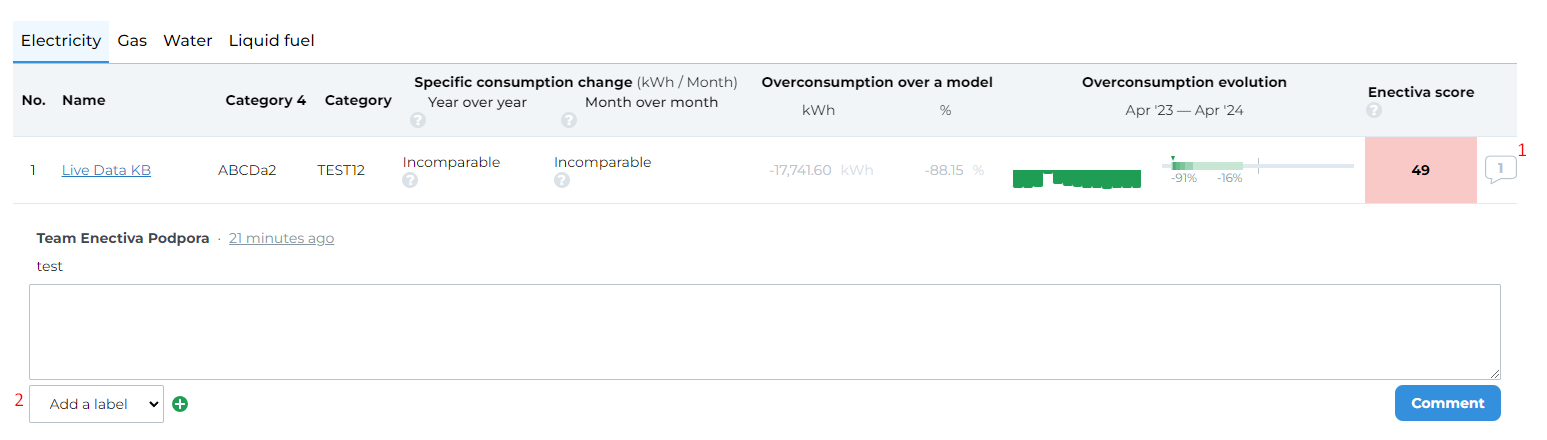
Task: Click help icon under Year over year header
Action: 417,120
